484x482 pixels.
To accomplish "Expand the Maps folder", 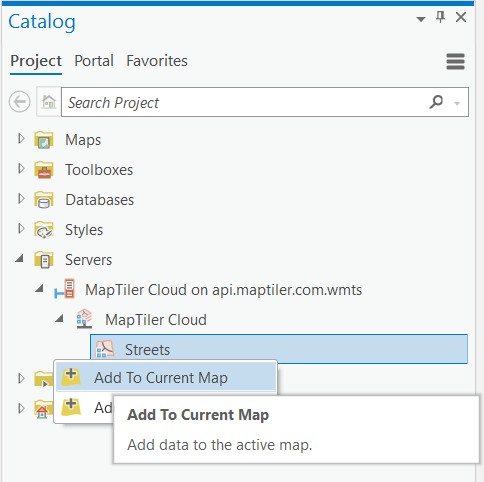I will point(21,139).
